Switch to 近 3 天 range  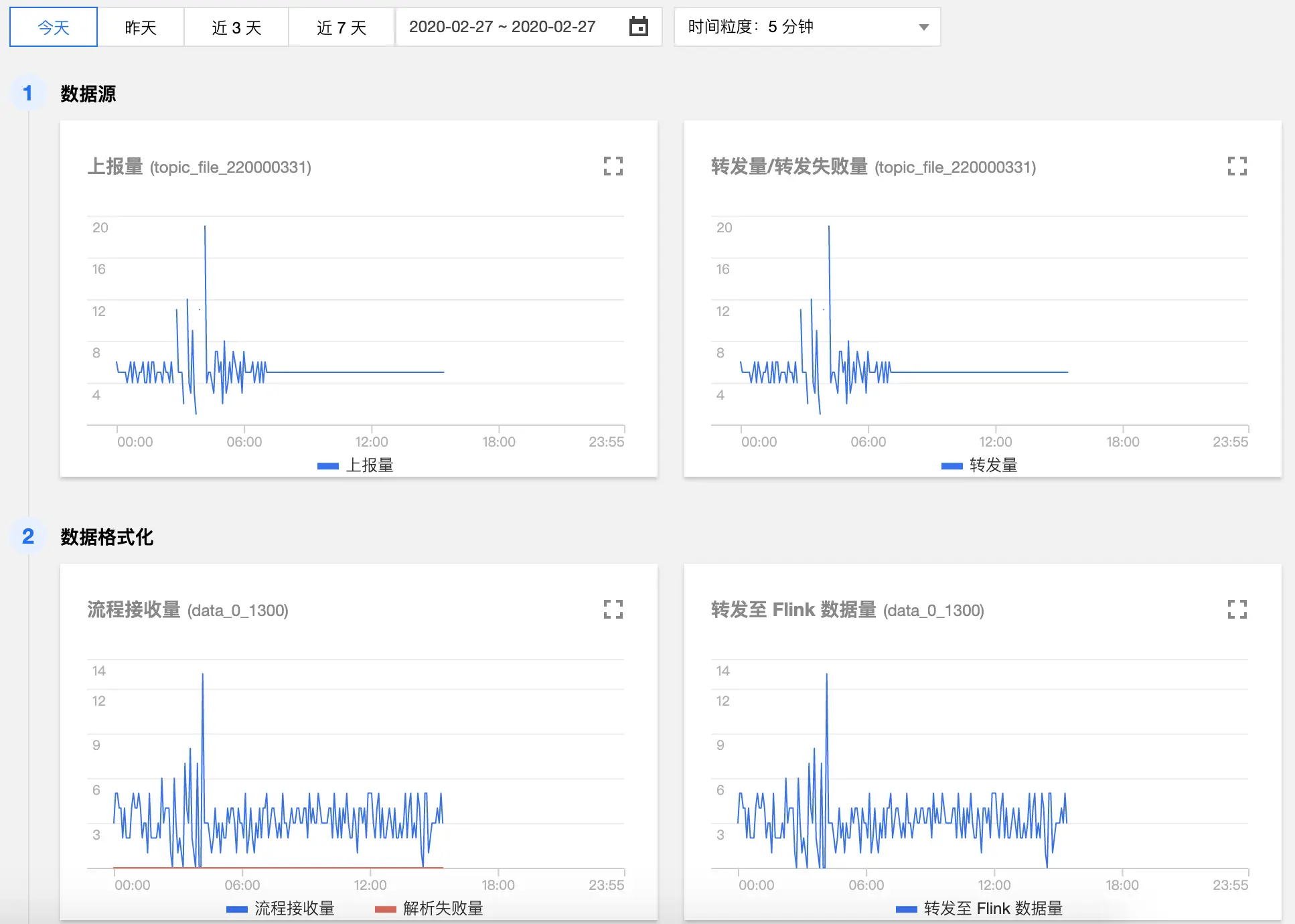click(x=236, y=27)
